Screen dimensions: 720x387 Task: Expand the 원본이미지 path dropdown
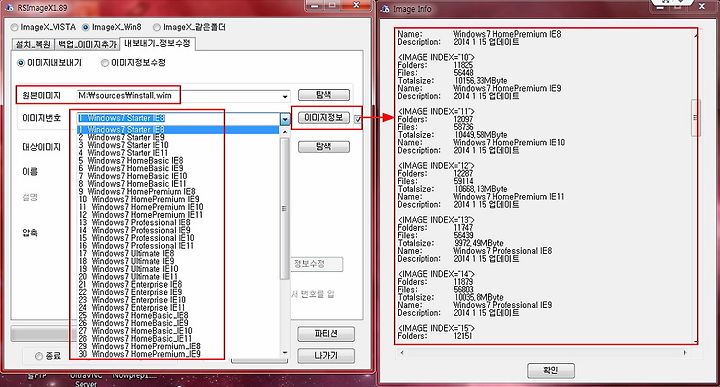[285, 96]
